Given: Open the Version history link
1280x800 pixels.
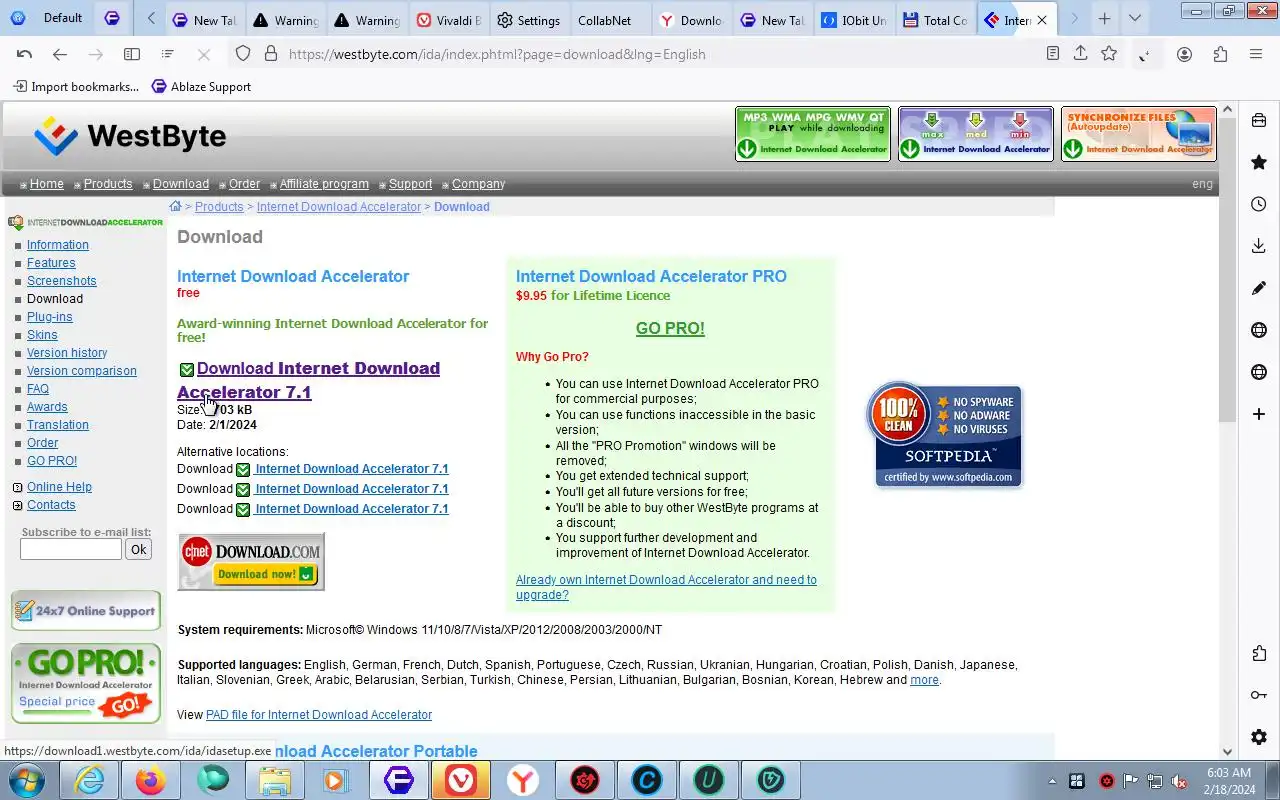Looking at the screenshot, I should [x=67, y=353].
